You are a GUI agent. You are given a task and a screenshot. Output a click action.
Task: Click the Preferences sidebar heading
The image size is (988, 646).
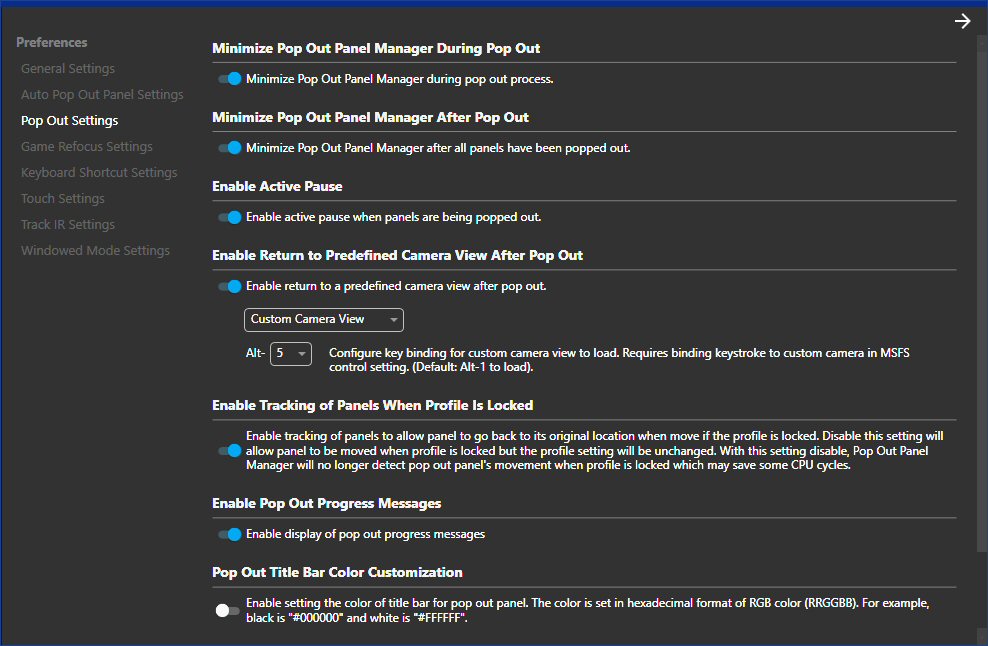click(x=52, y=43)
